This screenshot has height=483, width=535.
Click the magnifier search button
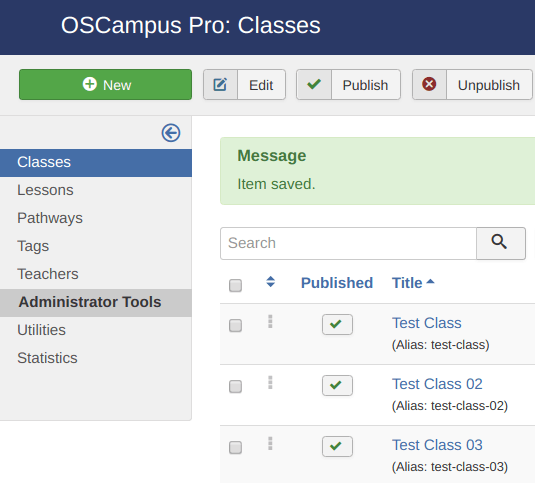[x=501, y=244]
